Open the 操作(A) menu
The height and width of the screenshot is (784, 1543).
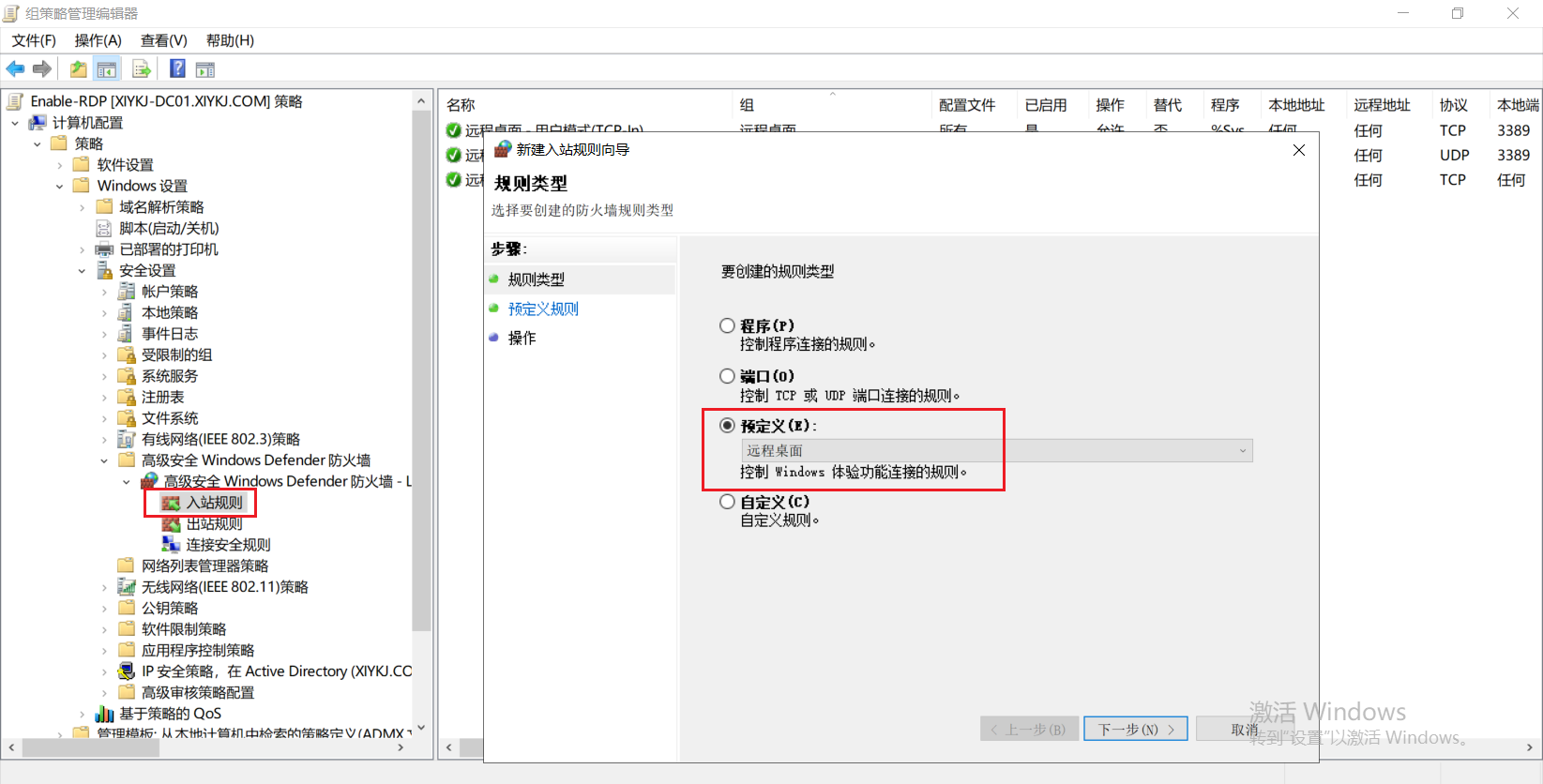98,40
